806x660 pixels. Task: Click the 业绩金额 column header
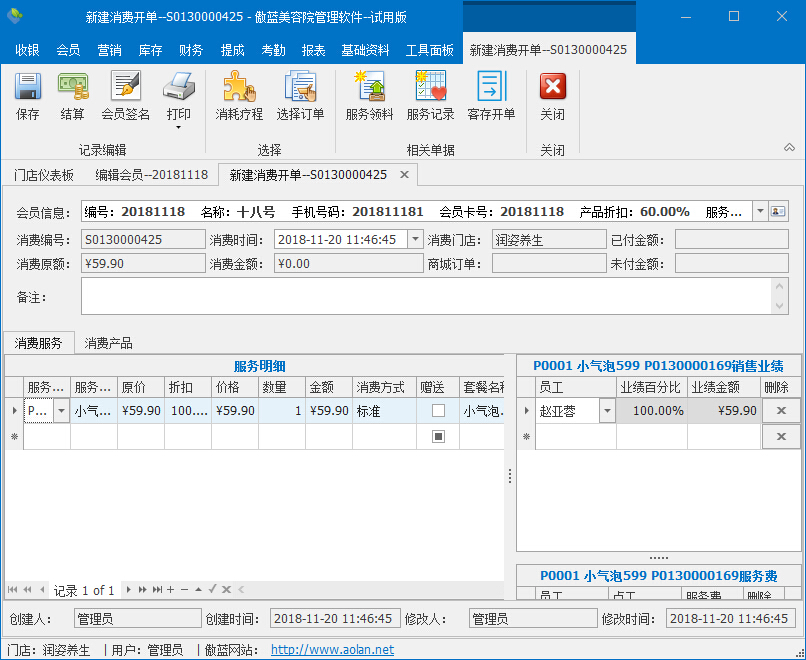(724, 387)
